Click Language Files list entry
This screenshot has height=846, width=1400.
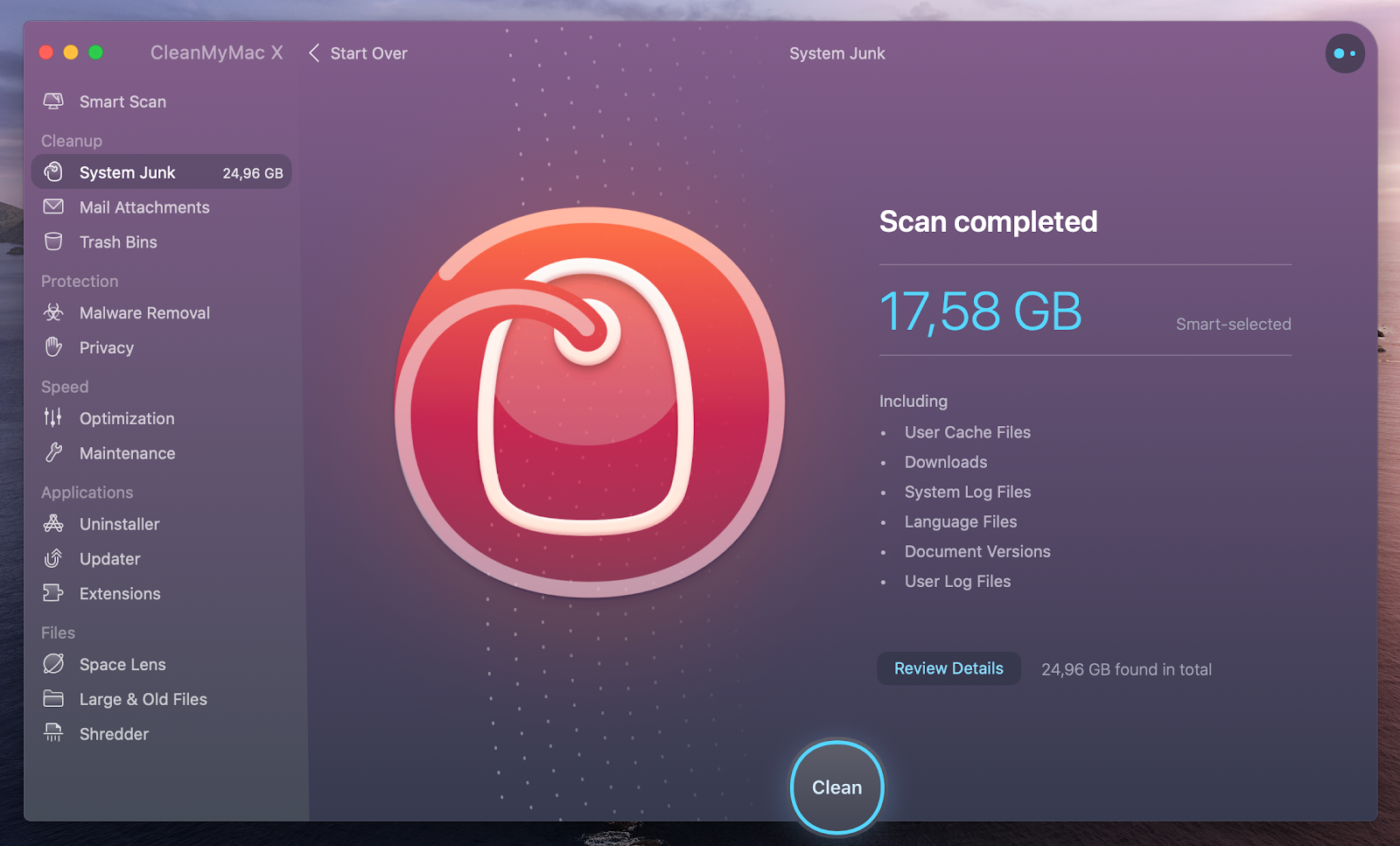(961, 521)
